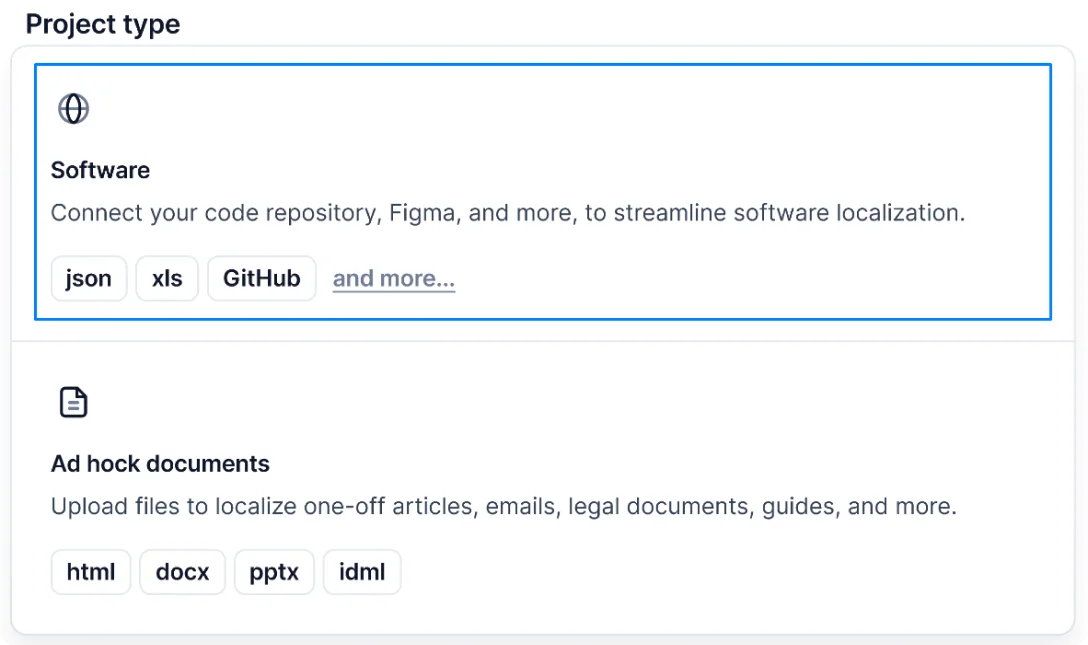The width and height of the screenshot is (1088, 645).
Task: Select the Software project type title
Action: (x=100, y=170)
